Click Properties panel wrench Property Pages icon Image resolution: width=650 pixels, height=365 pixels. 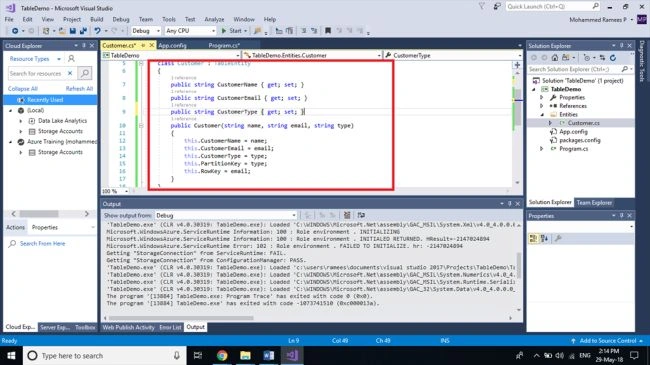pyautogui.click(x=558, y=238)
